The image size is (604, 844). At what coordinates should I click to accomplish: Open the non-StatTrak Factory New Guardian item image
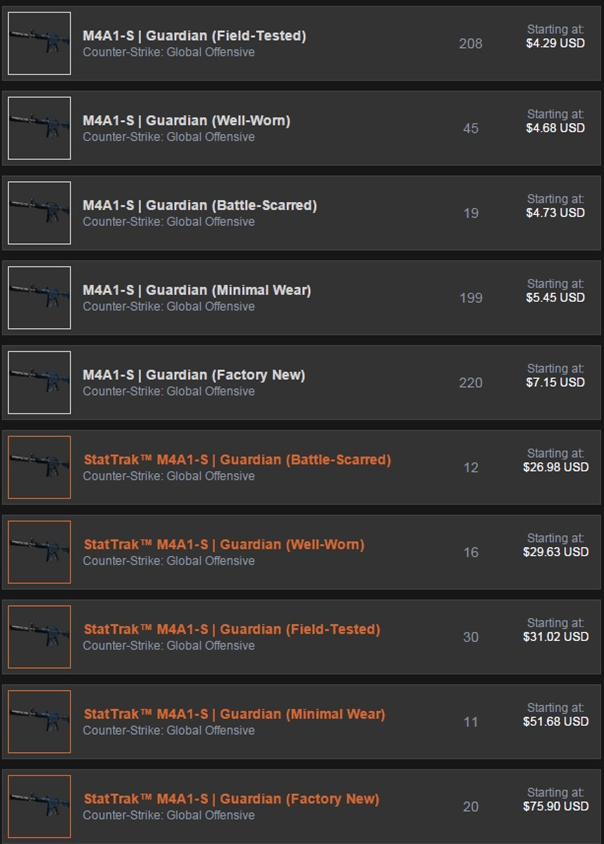[x=39, y=383]
